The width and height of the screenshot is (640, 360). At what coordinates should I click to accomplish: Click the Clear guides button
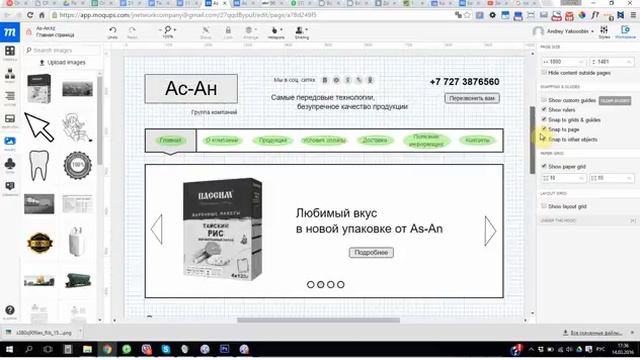pyautogui.click(x=615, y=100)
